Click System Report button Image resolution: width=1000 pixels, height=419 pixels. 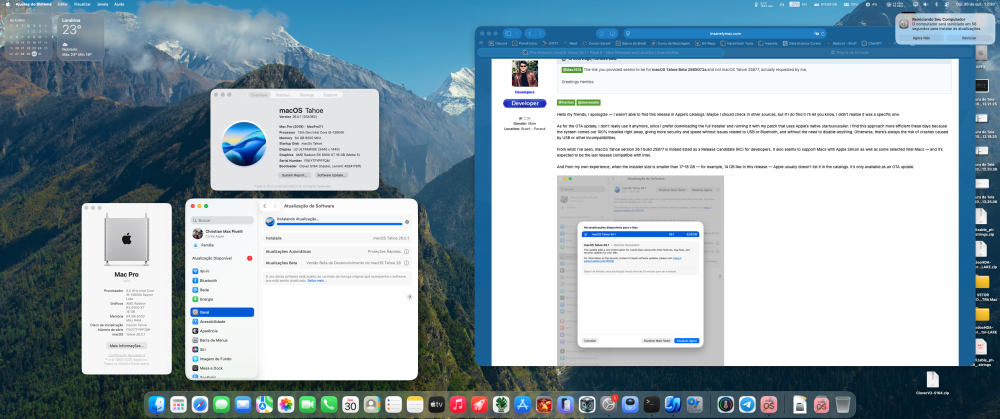click(295, 175)
